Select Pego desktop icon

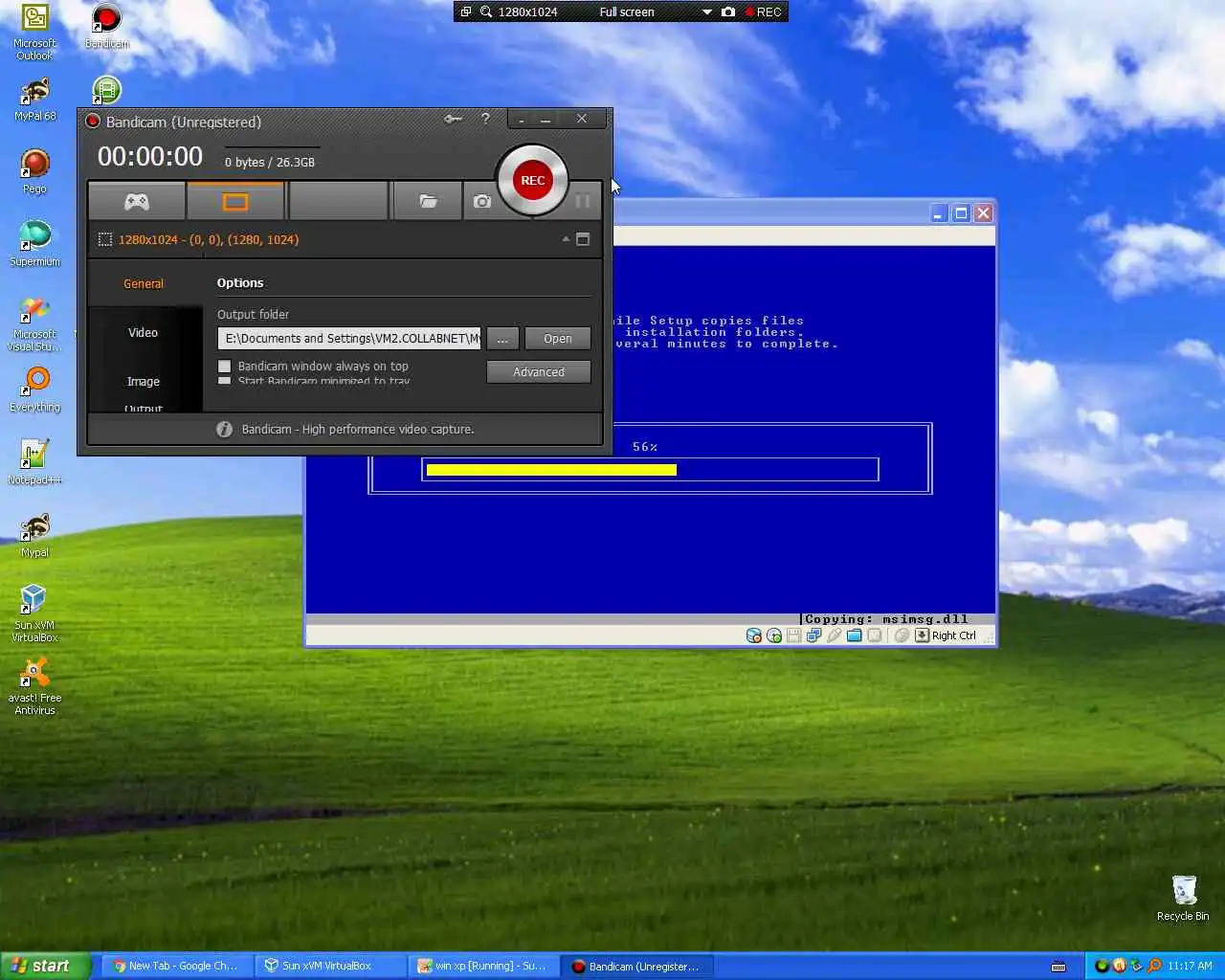[34, 172]
